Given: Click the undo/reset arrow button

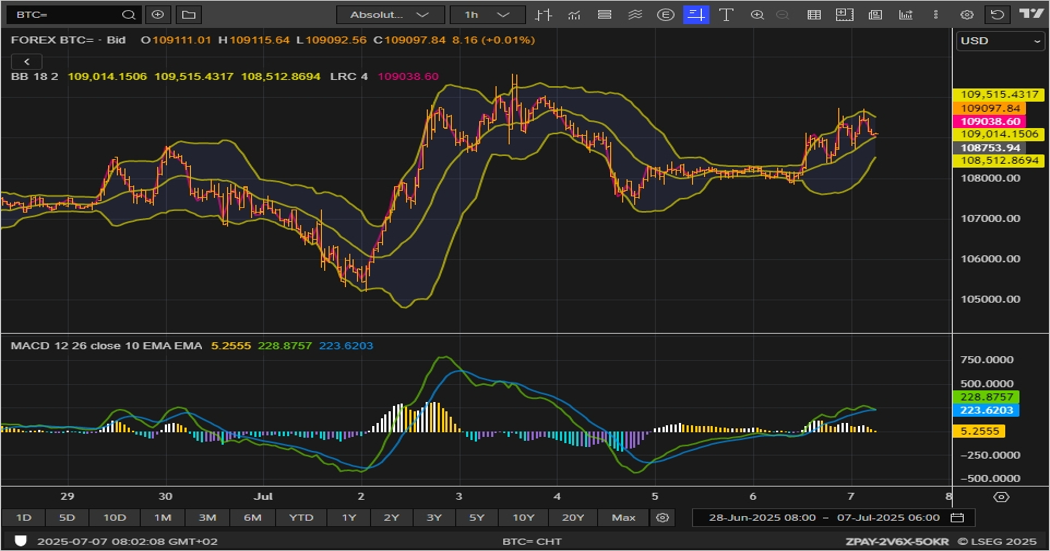Looking at the screenshot, I should point(997,14).
